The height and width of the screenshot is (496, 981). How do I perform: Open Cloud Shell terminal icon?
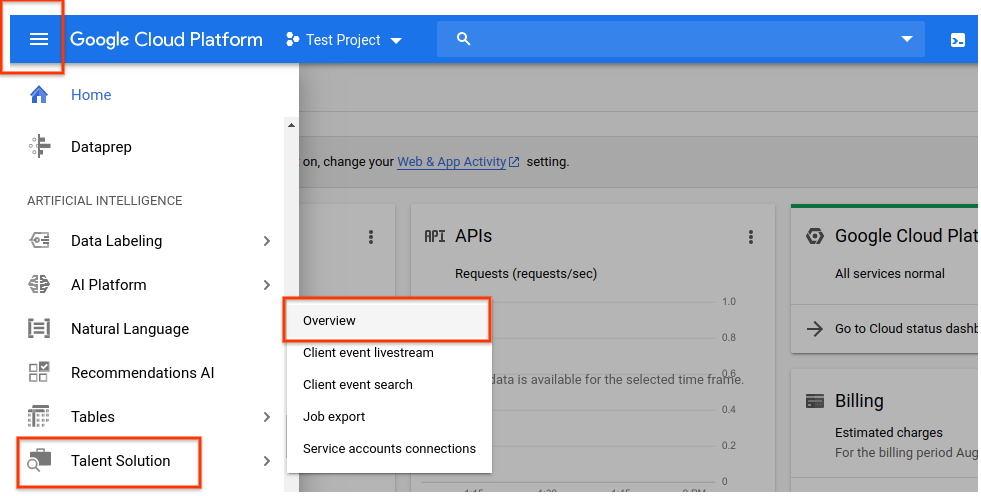click(957, 40)
